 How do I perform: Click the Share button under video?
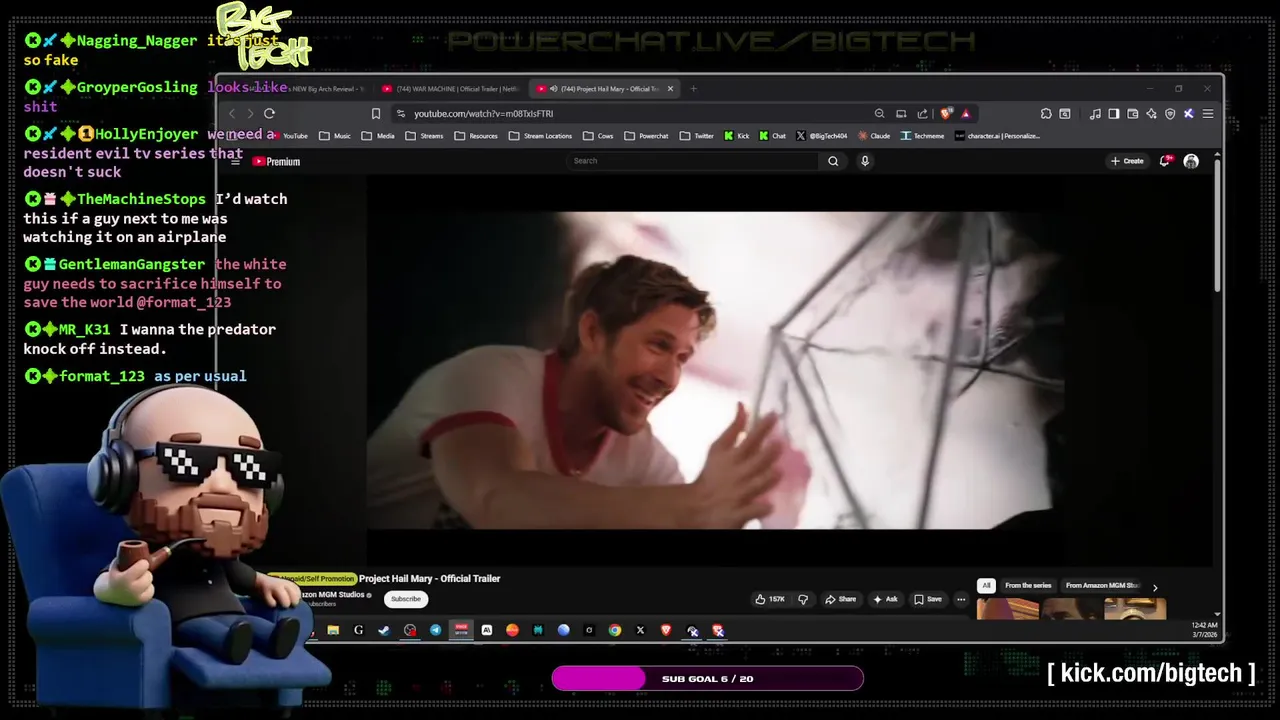pos(840,599)
